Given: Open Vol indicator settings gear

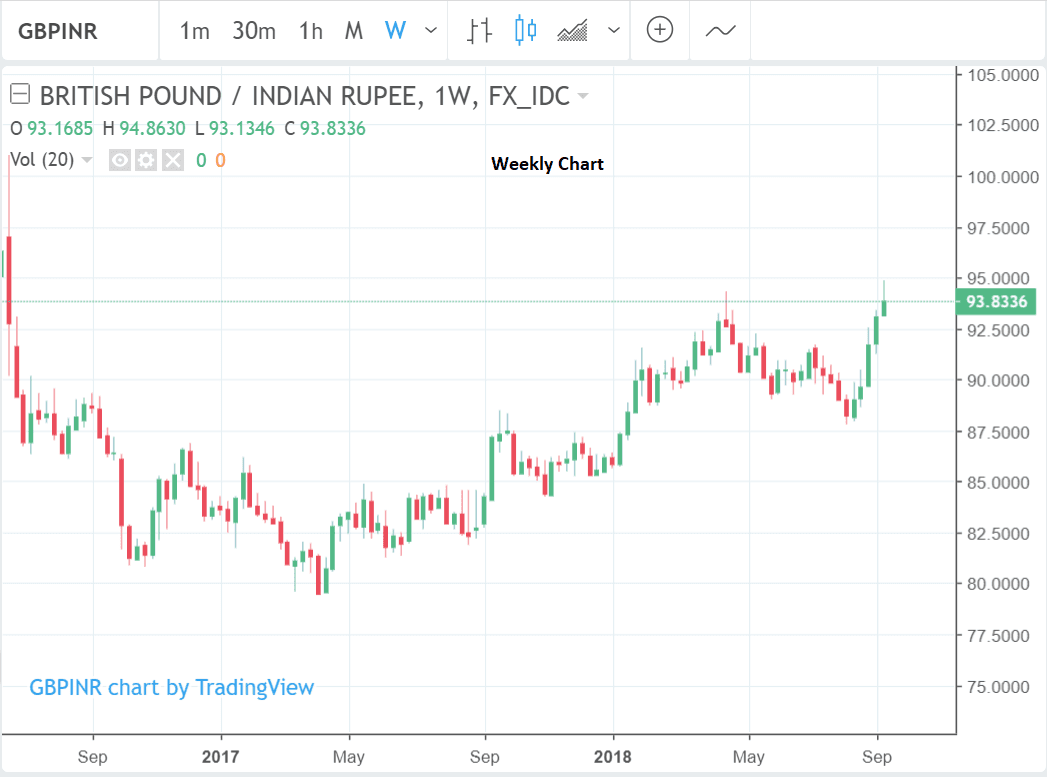Looking at the screenshot, I should [x=146, y=160].
